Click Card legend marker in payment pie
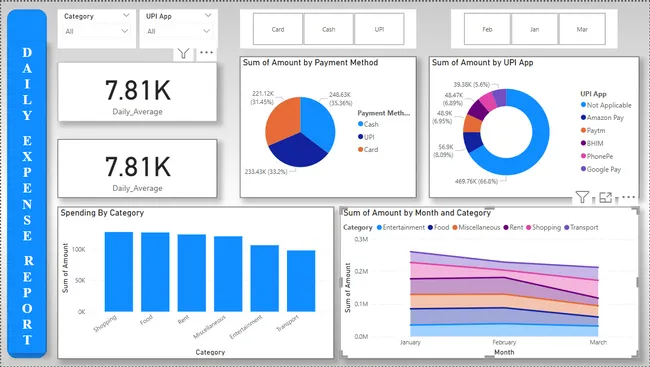This screenshot has width=650, height=367. pos(360,149)
